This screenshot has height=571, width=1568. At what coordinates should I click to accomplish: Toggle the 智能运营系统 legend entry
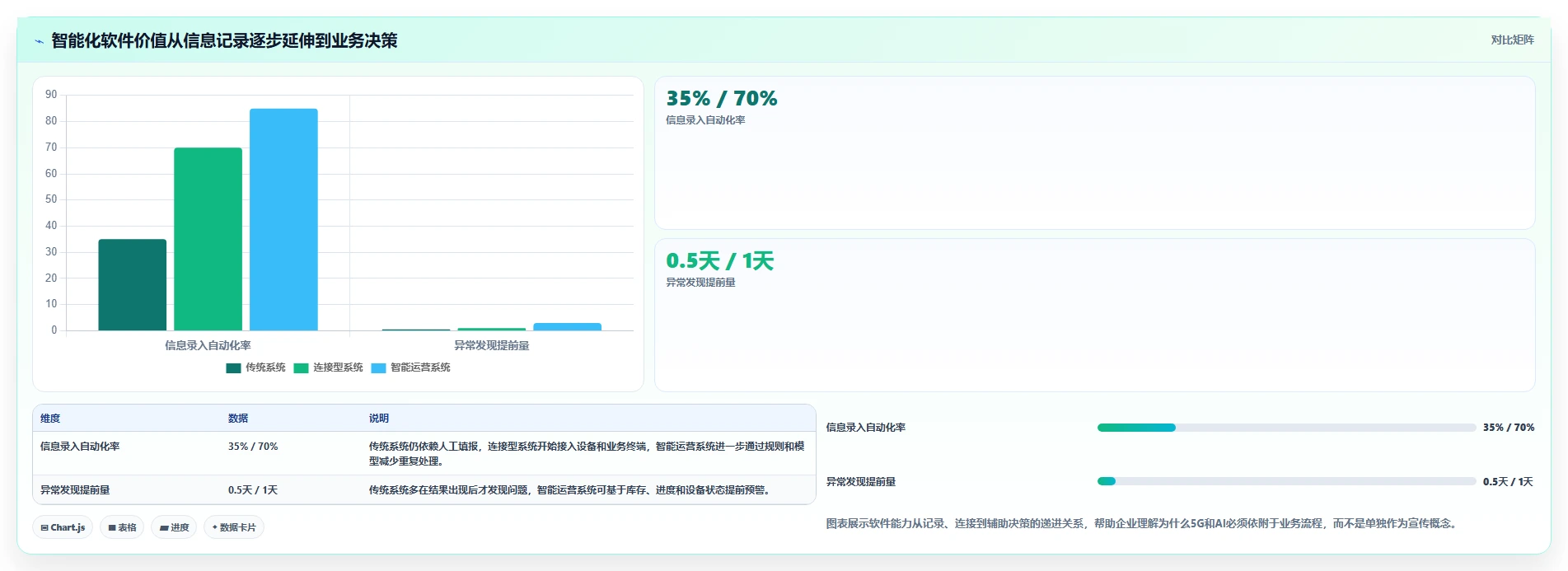point(410,367)
